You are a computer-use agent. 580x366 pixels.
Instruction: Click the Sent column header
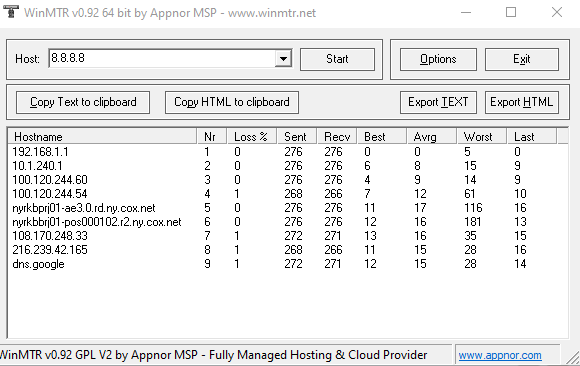click(x=297, y=137)
